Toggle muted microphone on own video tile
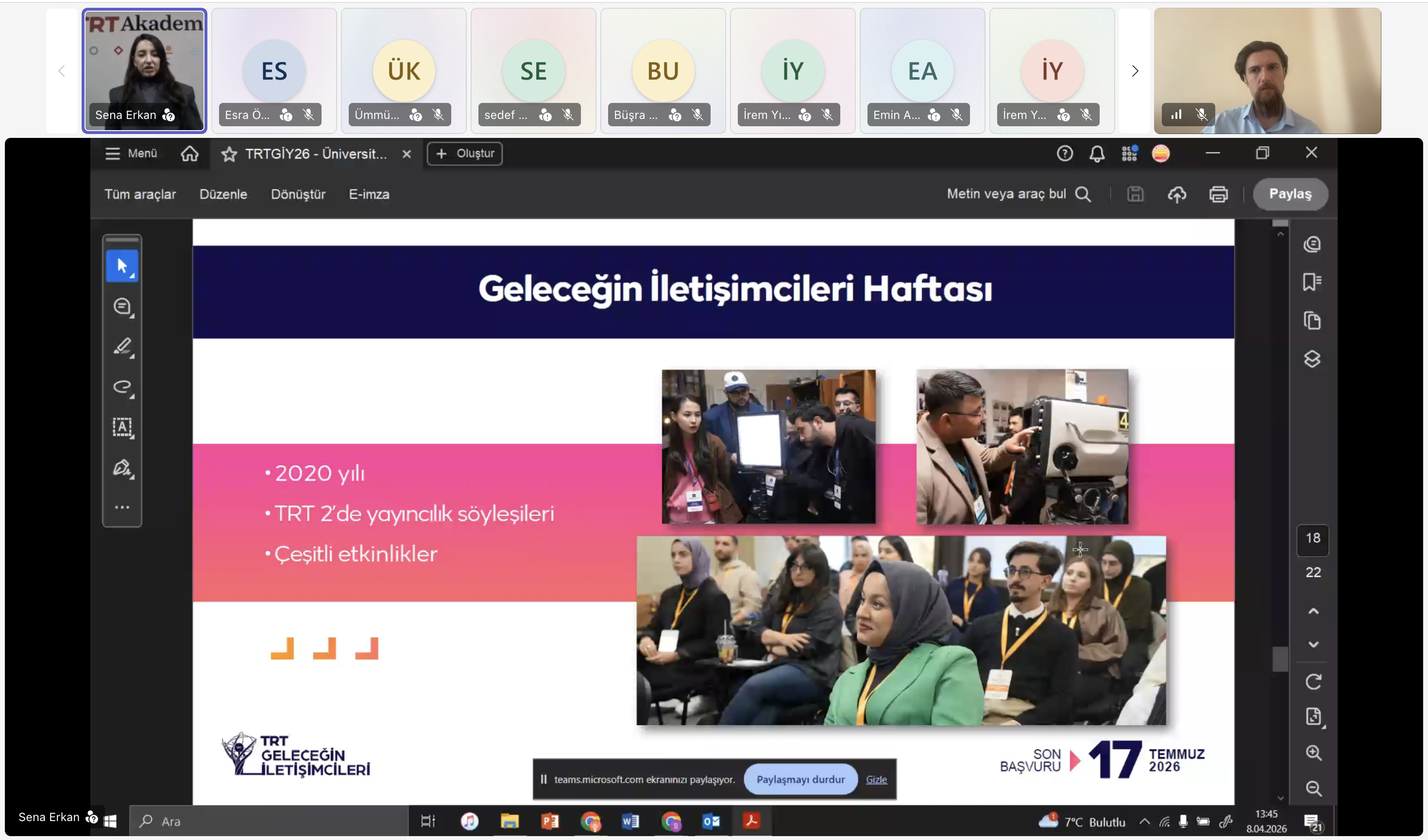Screen dimensions: 1428x840 pos(1201,115)
